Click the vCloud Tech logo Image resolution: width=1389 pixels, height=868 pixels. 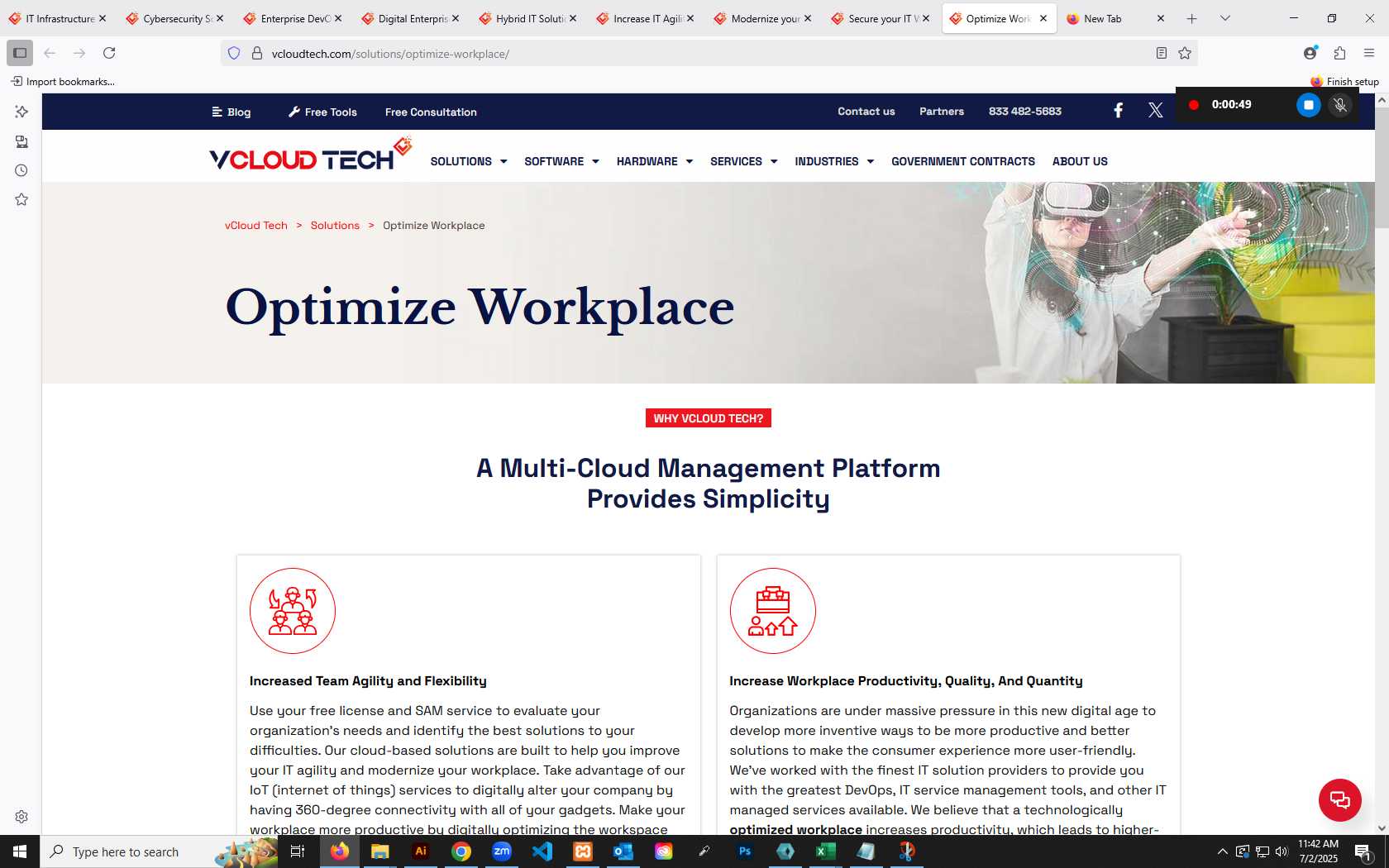tap(310, 155)
